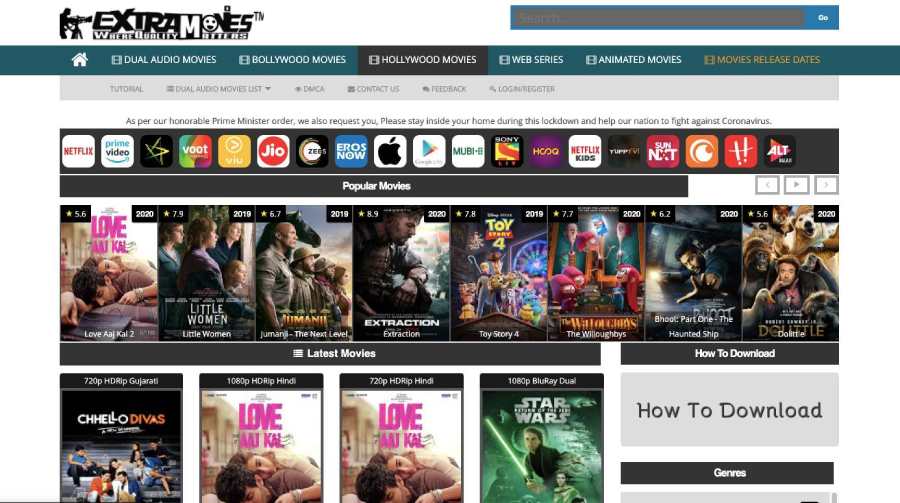Click the orange Crunchyroll icon

(x=702, y=152)
